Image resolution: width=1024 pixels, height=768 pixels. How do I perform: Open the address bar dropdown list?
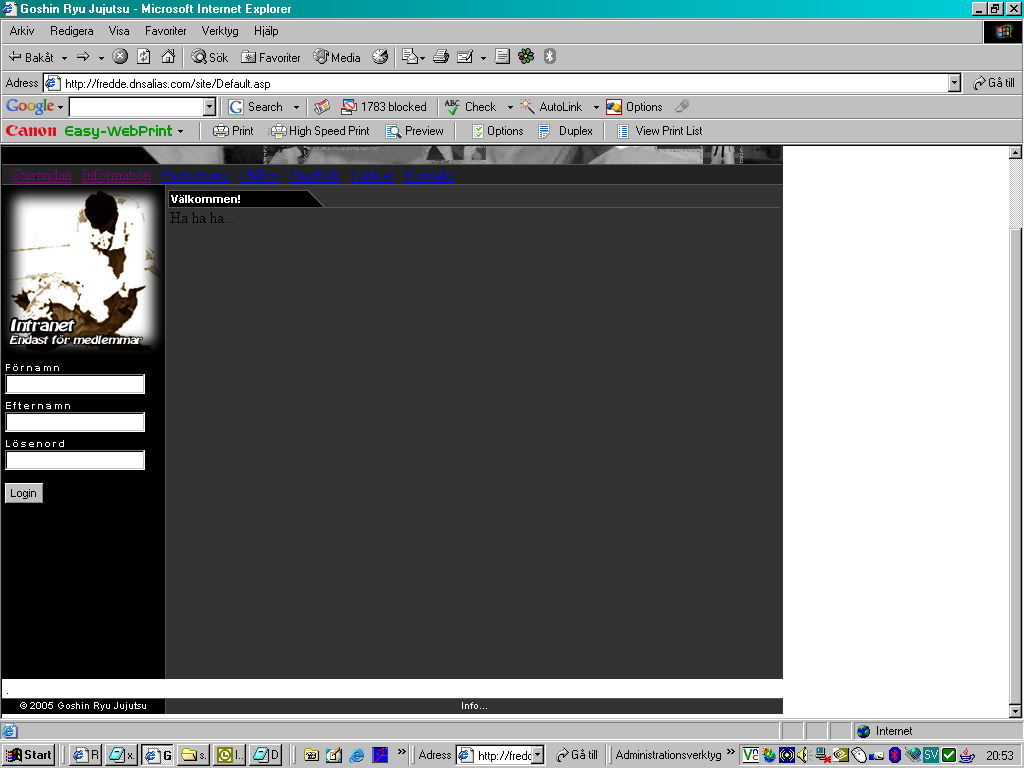pyautogui.click(x=954, y=83)
